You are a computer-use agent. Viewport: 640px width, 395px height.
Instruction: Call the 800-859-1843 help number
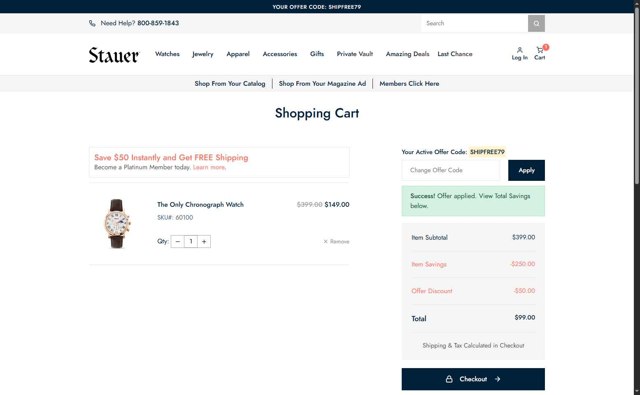point(158,23)
